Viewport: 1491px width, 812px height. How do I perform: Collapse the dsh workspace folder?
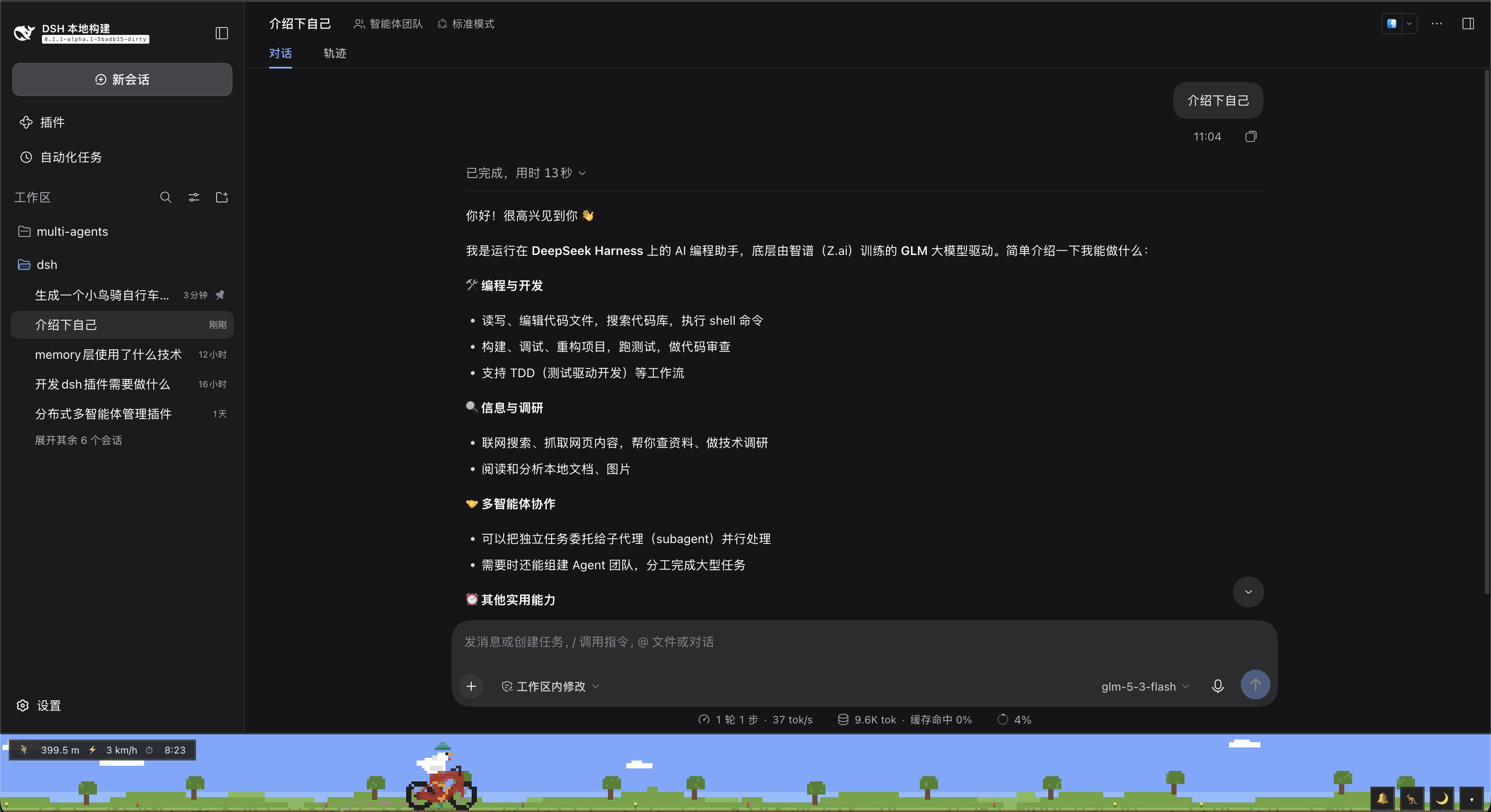click(122, 265)
